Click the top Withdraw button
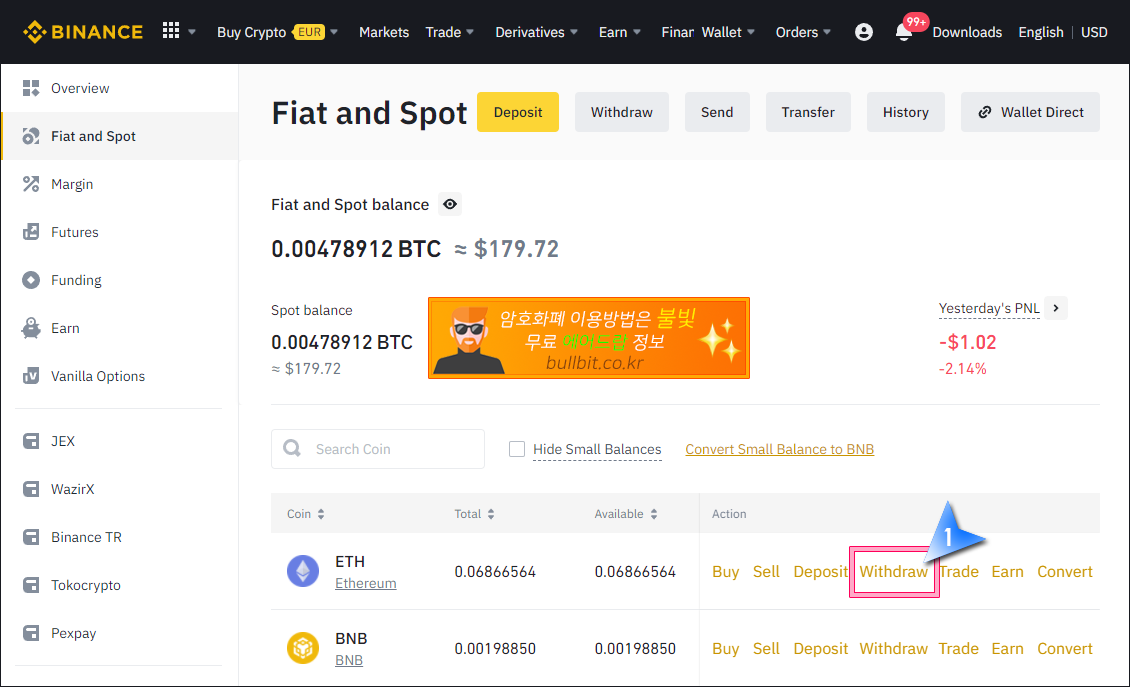1130x687 pixels. pos(621,112)
